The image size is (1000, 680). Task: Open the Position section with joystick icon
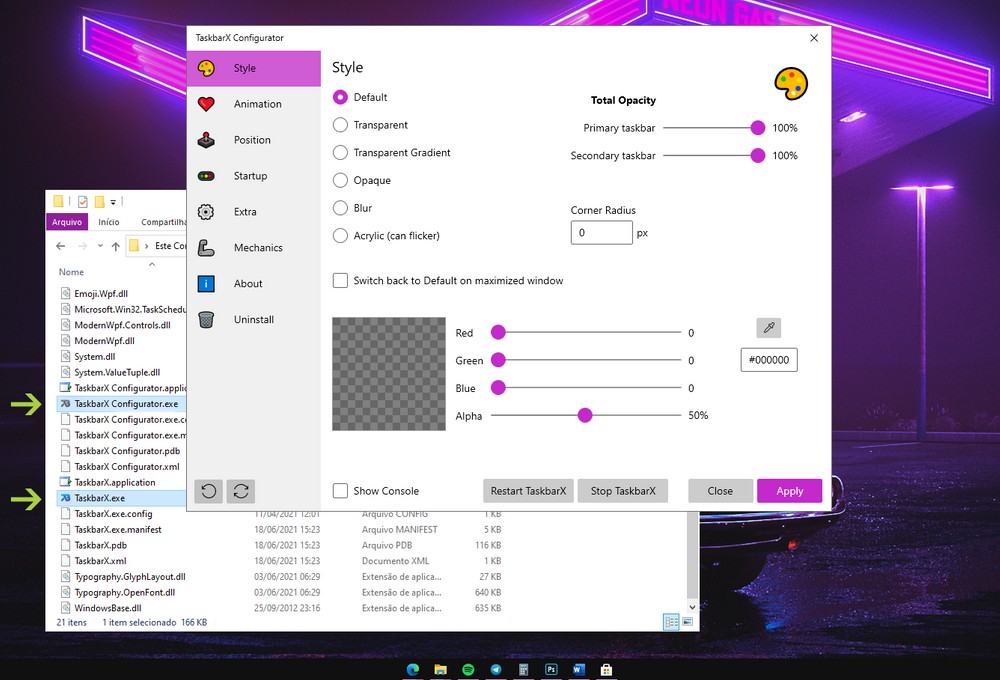click(x=253, y=140)
